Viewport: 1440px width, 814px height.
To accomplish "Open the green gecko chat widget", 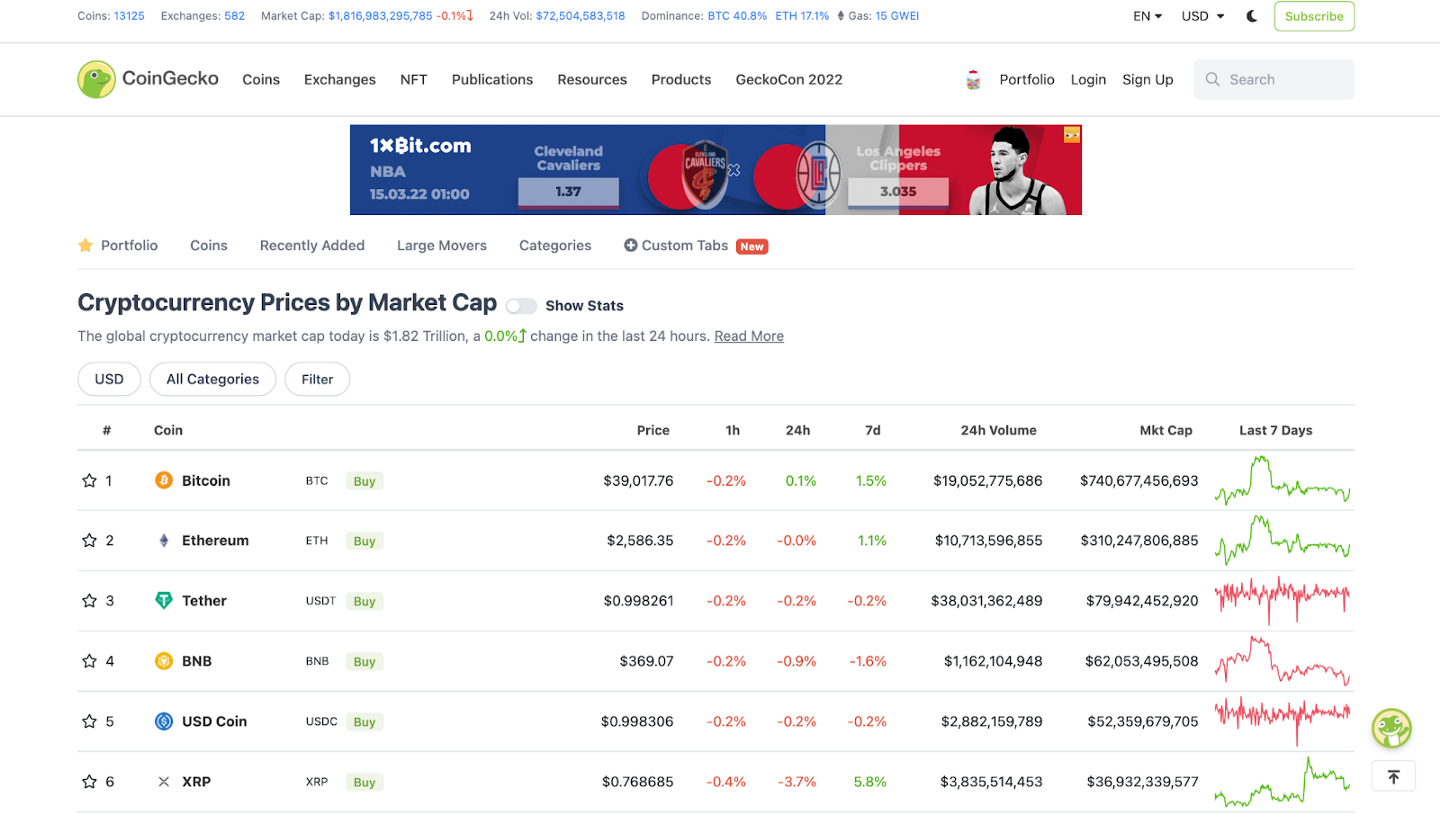I will pos(1391,728).
